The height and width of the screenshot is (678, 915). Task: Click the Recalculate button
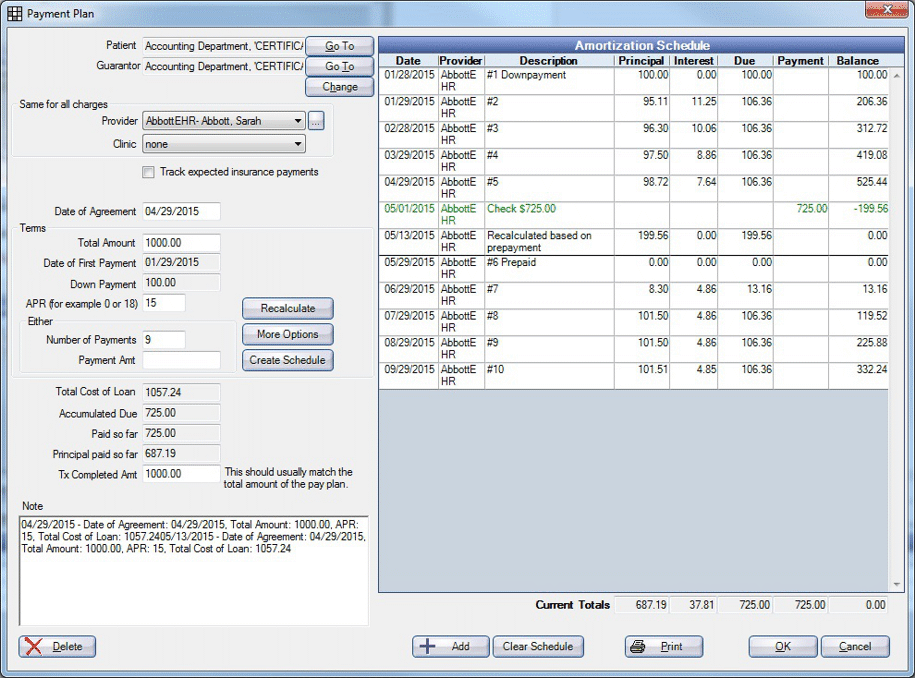pyautogui.click(x=287, y=309)
